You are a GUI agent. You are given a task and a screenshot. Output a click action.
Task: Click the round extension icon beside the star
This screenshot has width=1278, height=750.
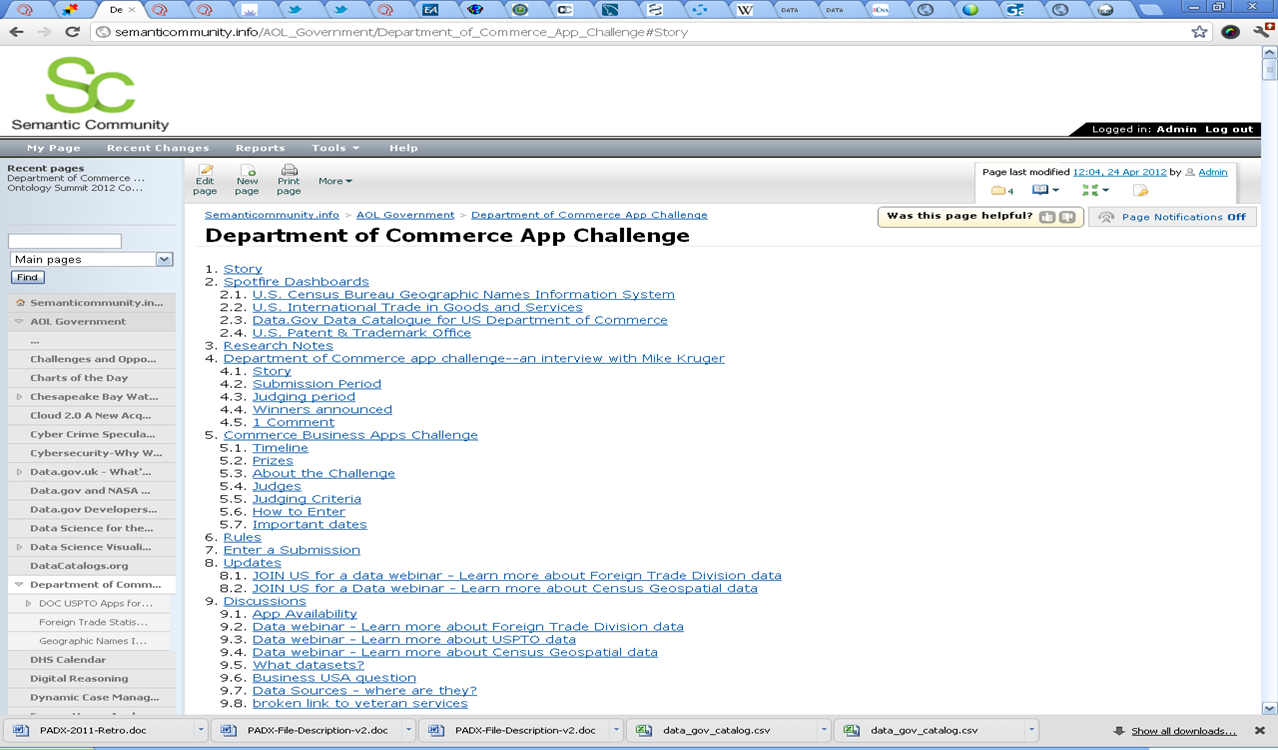tap(1231, 32)
